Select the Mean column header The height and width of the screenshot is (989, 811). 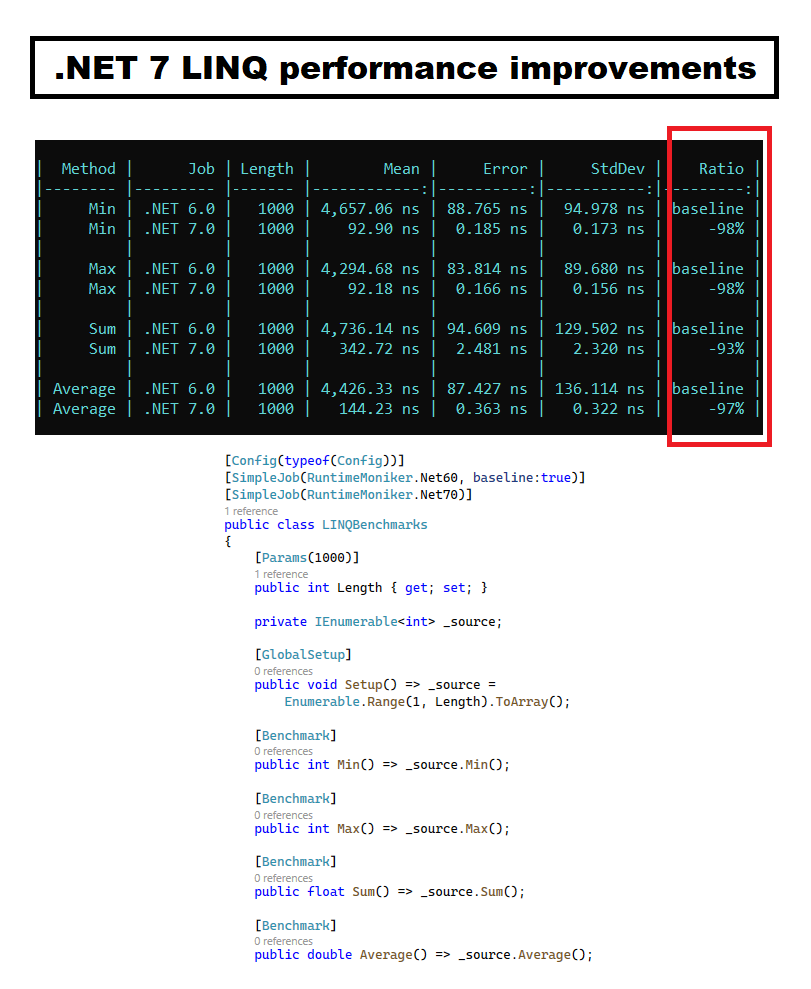(x=401, y=168)
